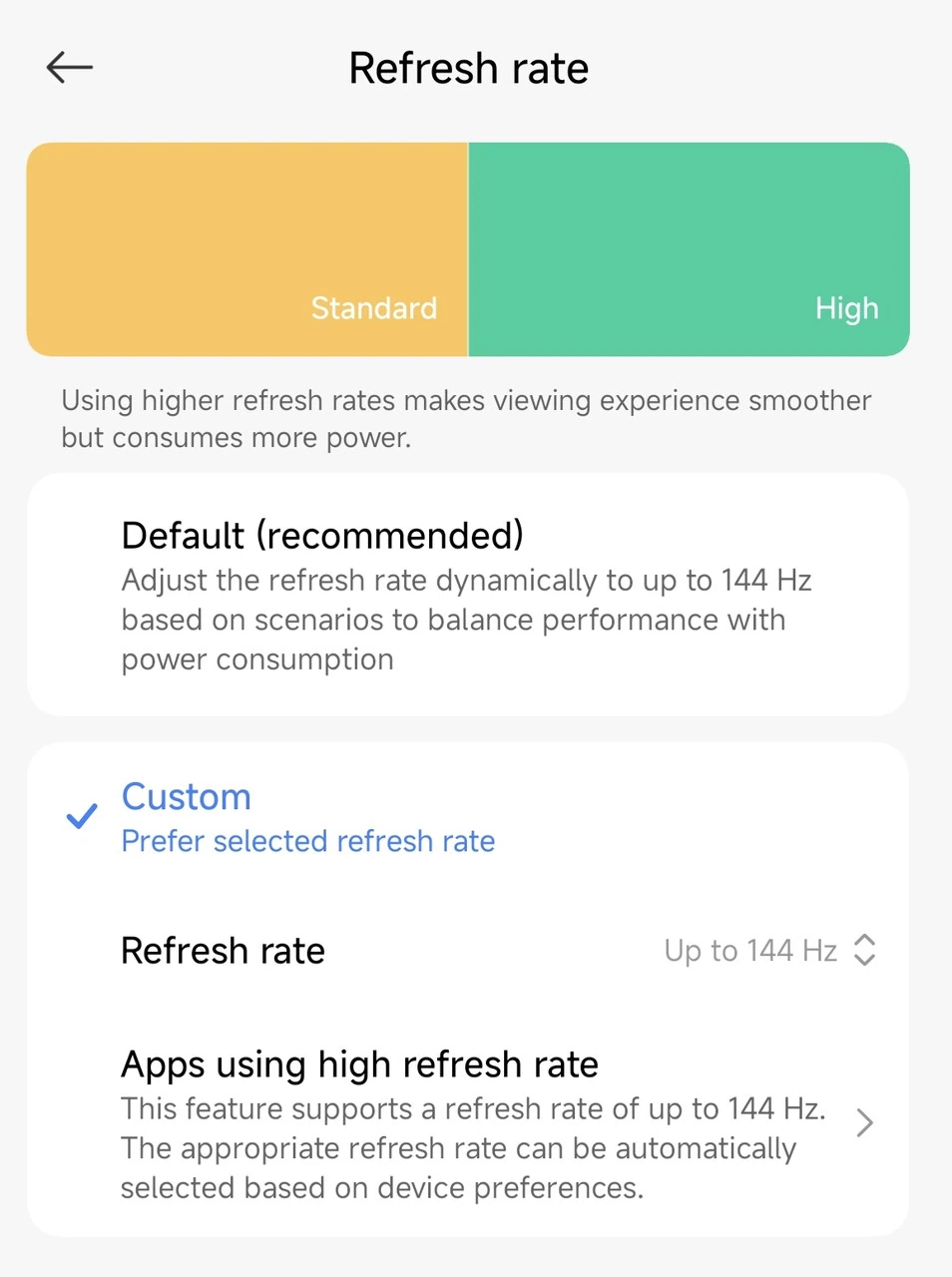Tap the back arrow icon
The height and width of the screenshot is (1277, 952).
tap(69, 68)
